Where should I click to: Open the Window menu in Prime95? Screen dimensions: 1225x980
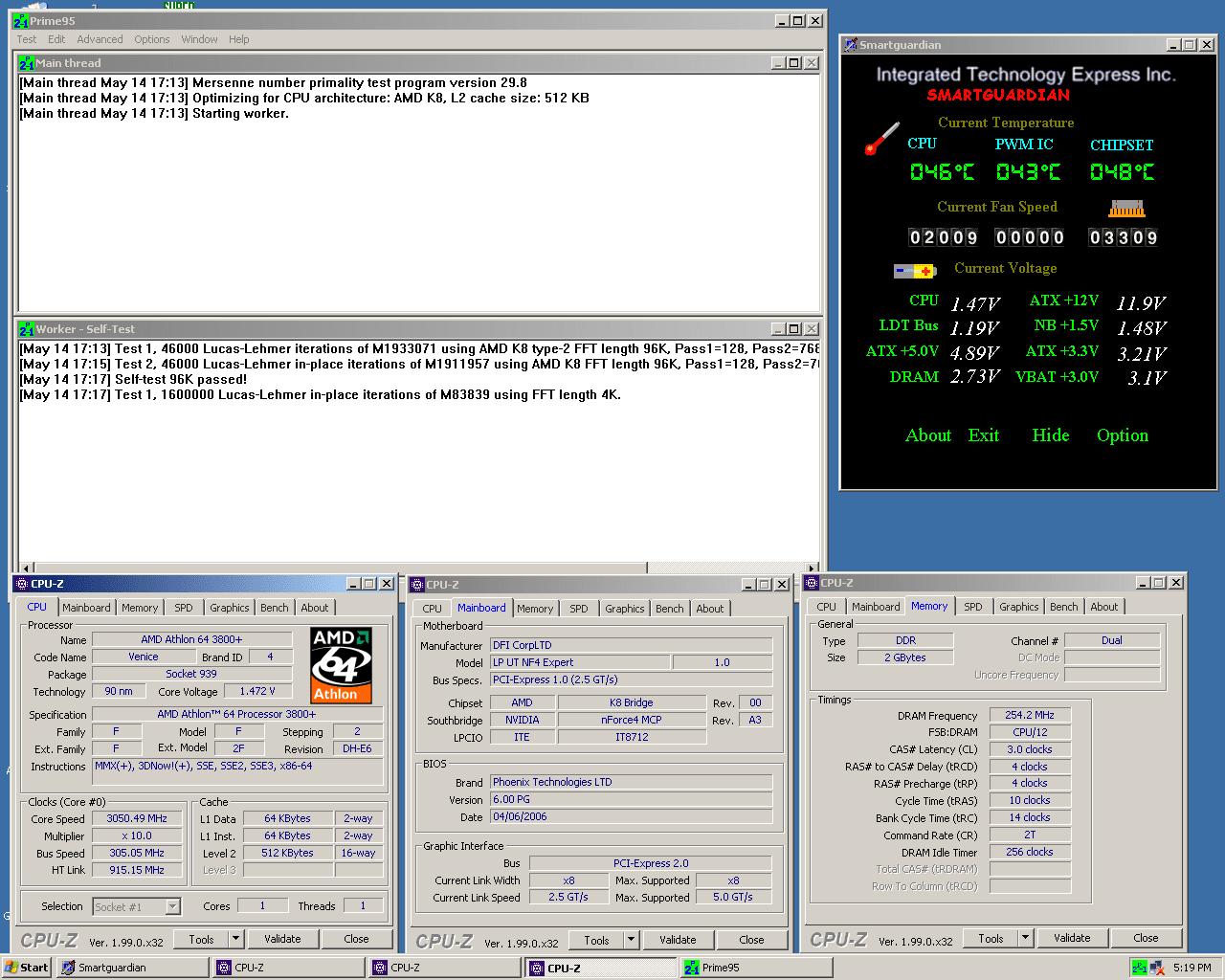click(199, 39)
